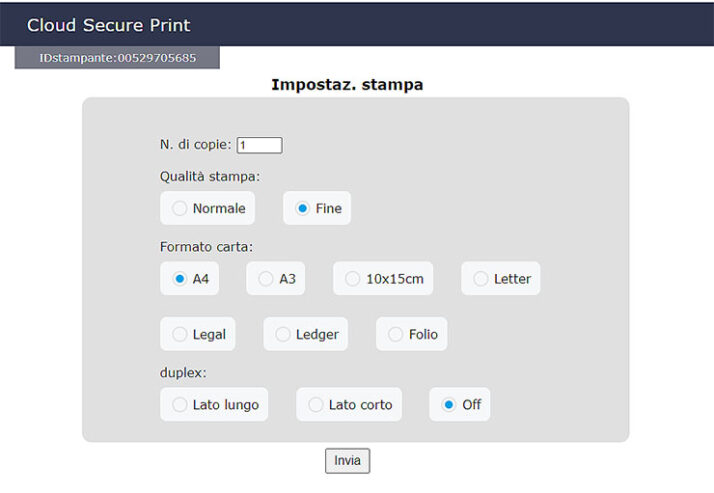
Task: Select Ledger paper format
Action: coord(283,335)
